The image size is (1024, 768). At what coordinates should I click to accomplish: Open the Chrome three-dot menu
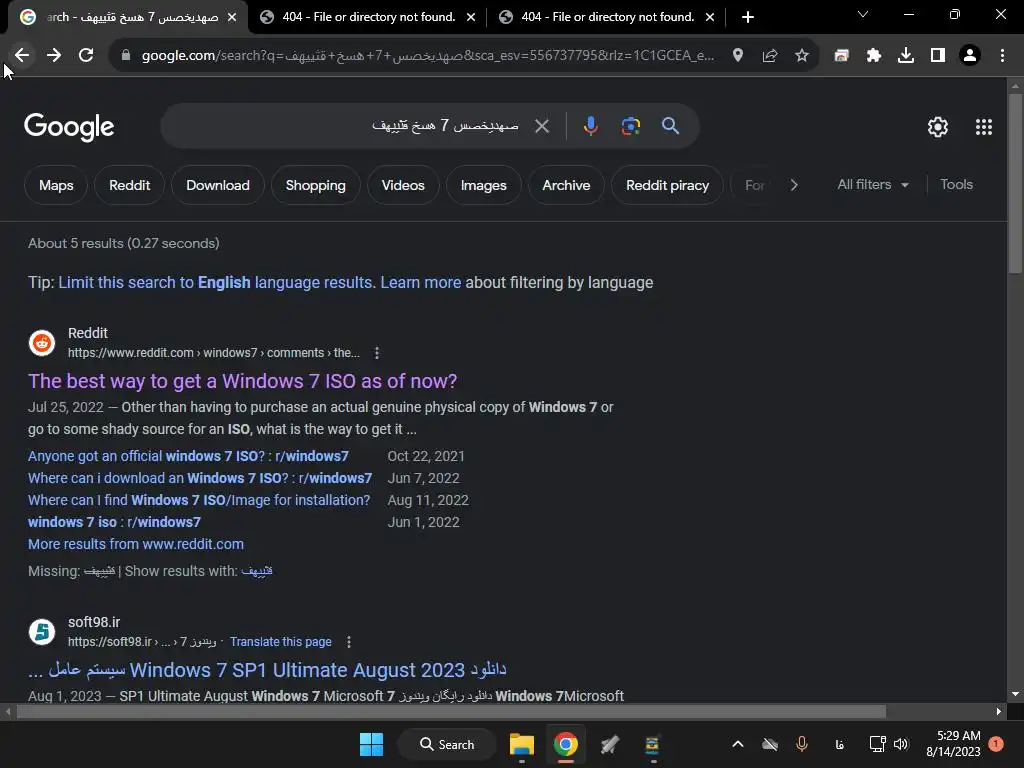(1002, 56)
